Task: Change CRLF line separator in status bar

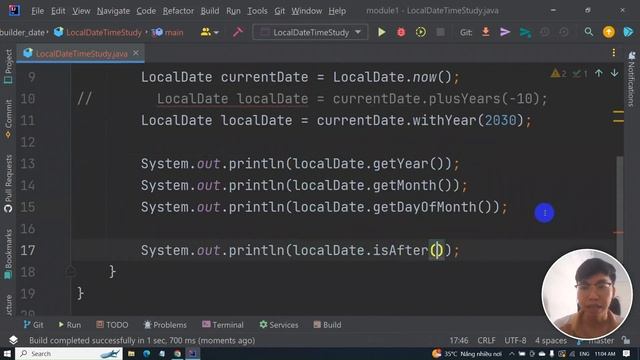Action: [x=487, y=340]
